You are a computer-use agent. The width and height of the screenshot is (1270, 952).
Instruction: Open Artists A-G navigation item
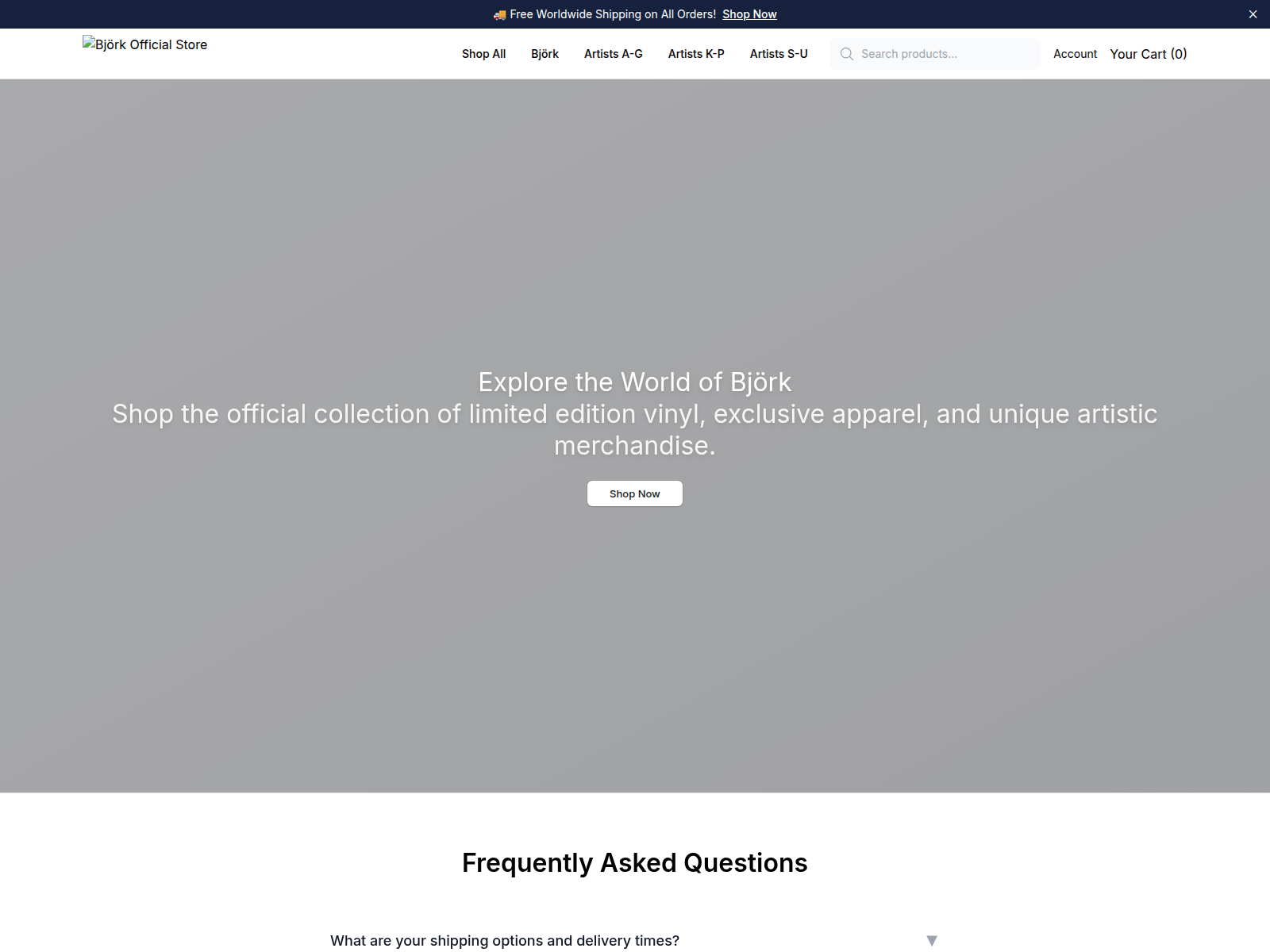coord(614,54)
